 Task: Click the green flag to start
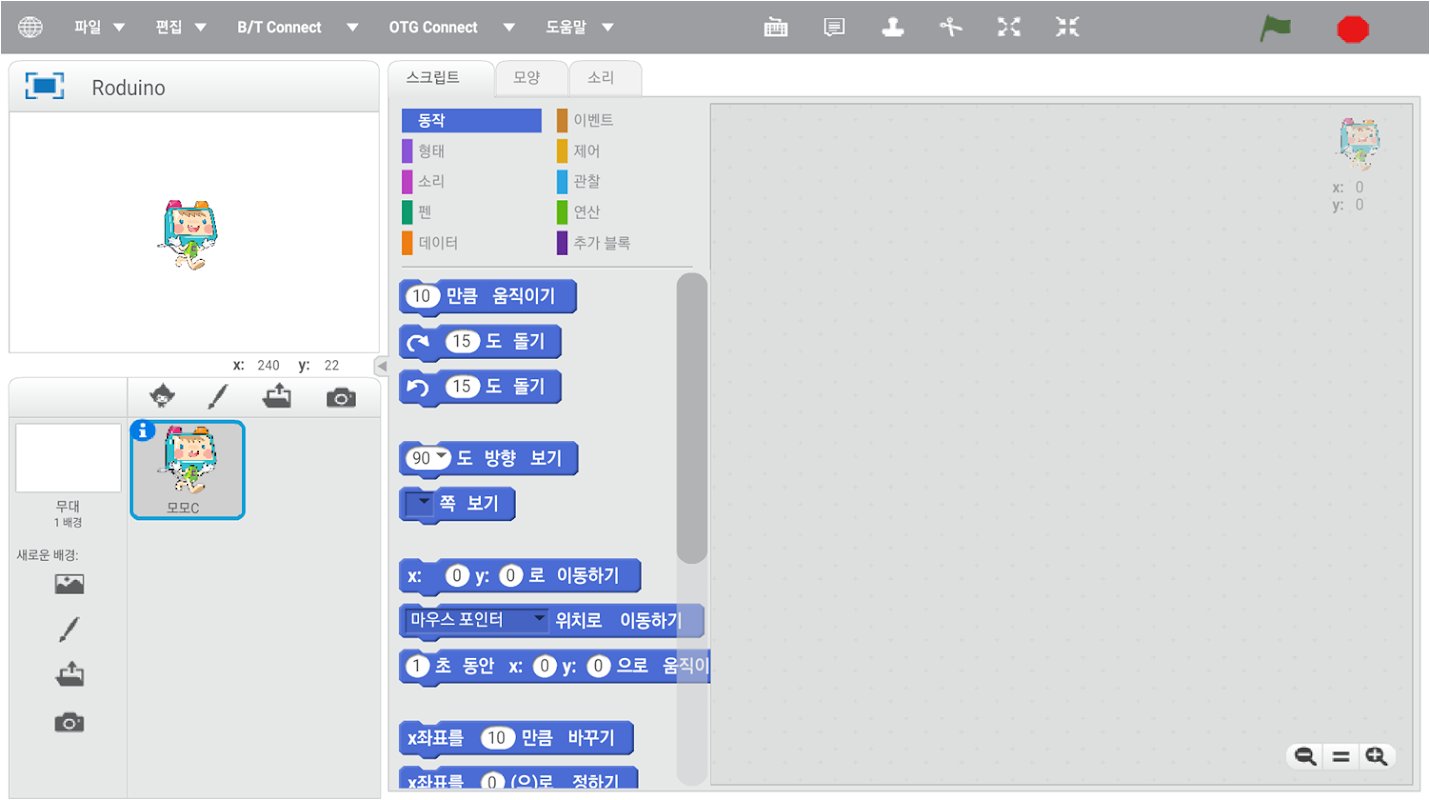tap(1275, 28)
